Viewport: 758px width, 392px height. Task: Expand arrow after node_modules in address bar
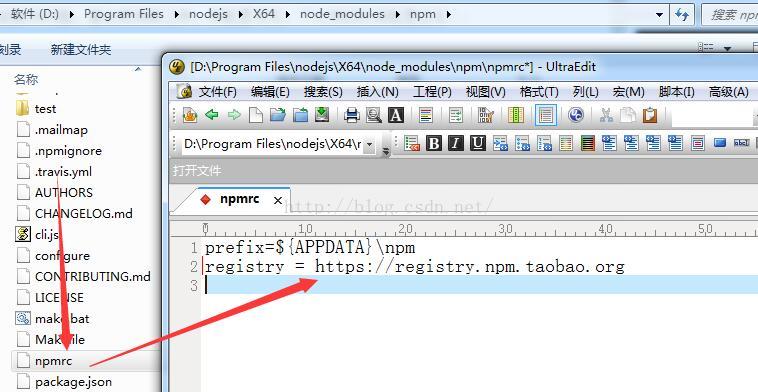pos(398,14)
